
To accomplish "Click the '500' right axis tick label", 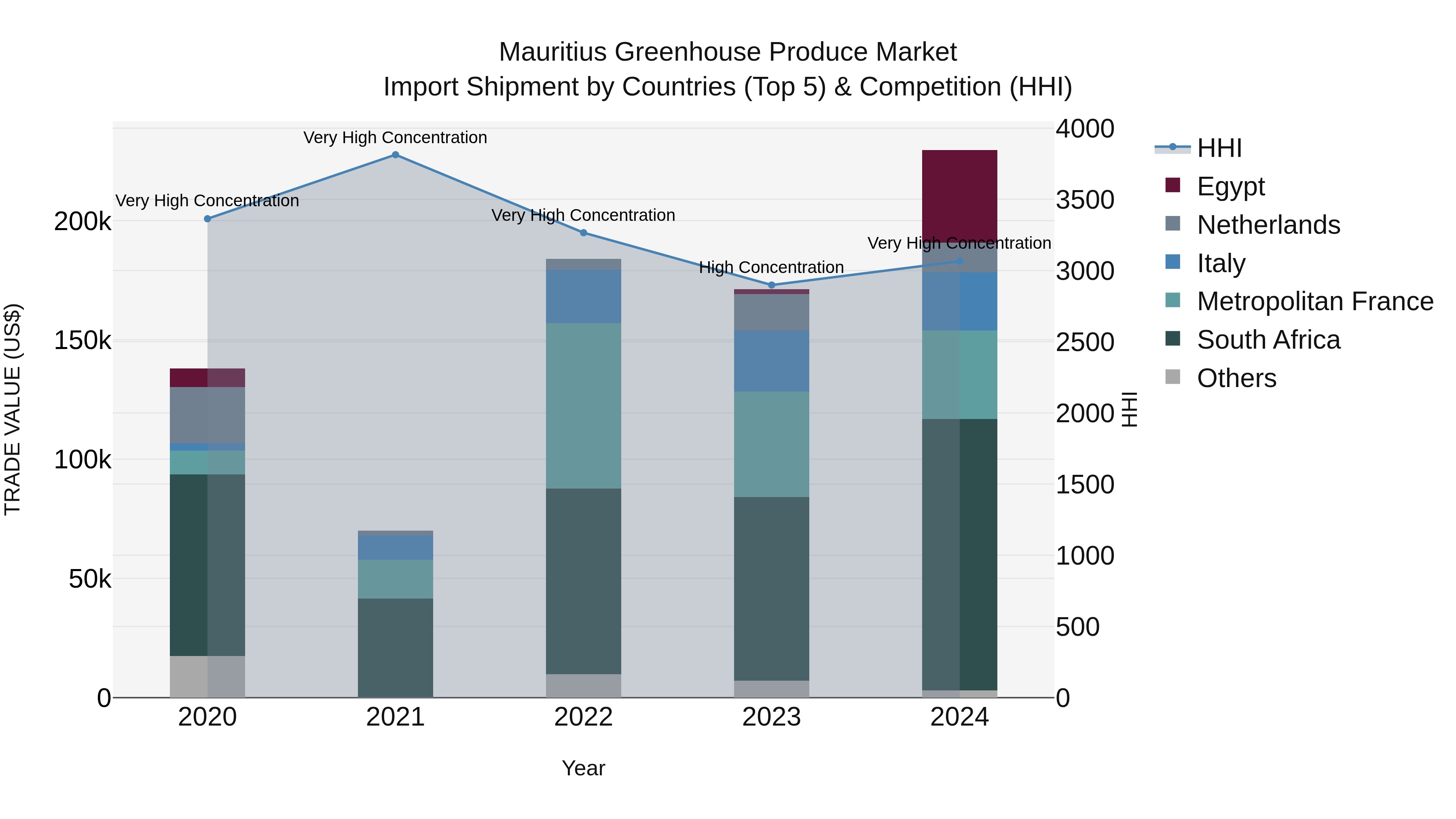I will [x=1078, y=627].
